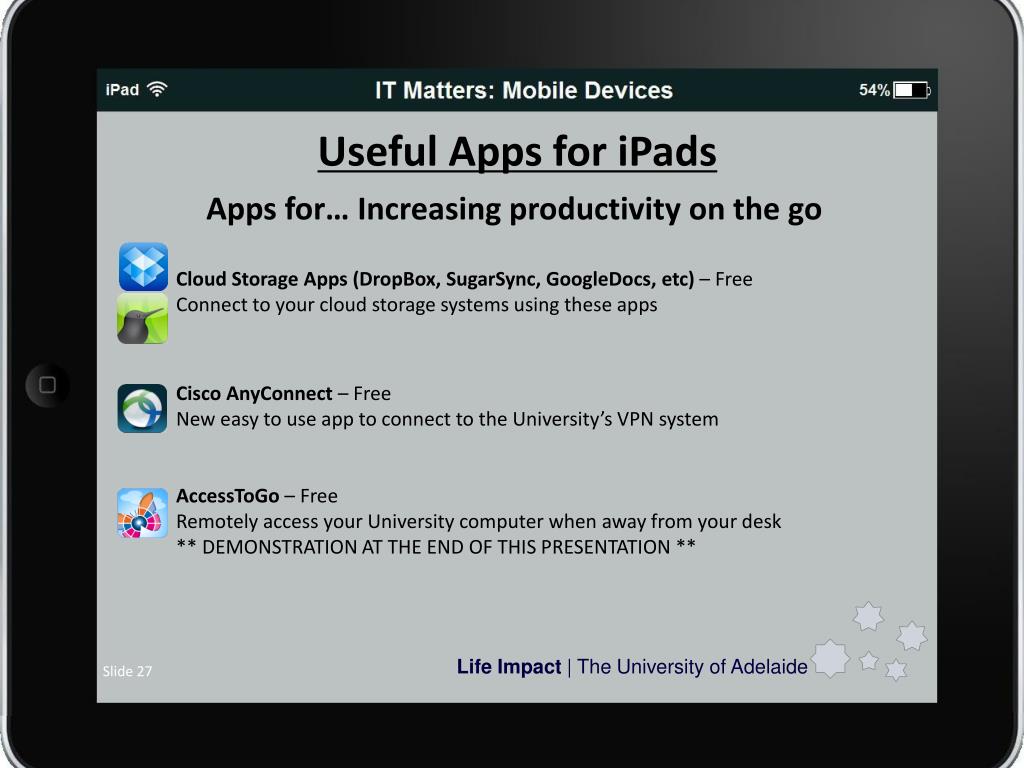Click "Remotely access your University computer" line
Screen dimensions: 1024x768
click(479, 522)
